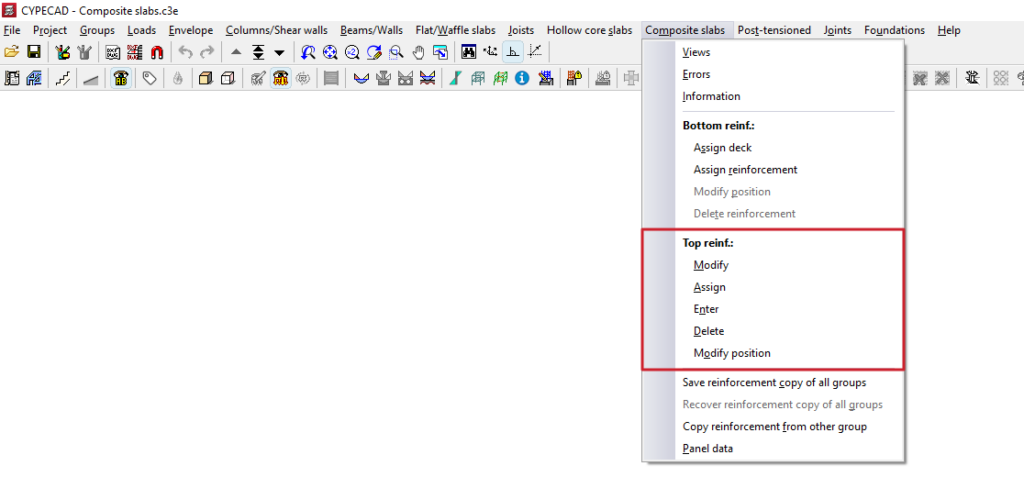Image resolution: width=1024 pixels, height=488 pixels.
Task: Open the Hollow core slabs menu
Action: (x=590, y=30)
